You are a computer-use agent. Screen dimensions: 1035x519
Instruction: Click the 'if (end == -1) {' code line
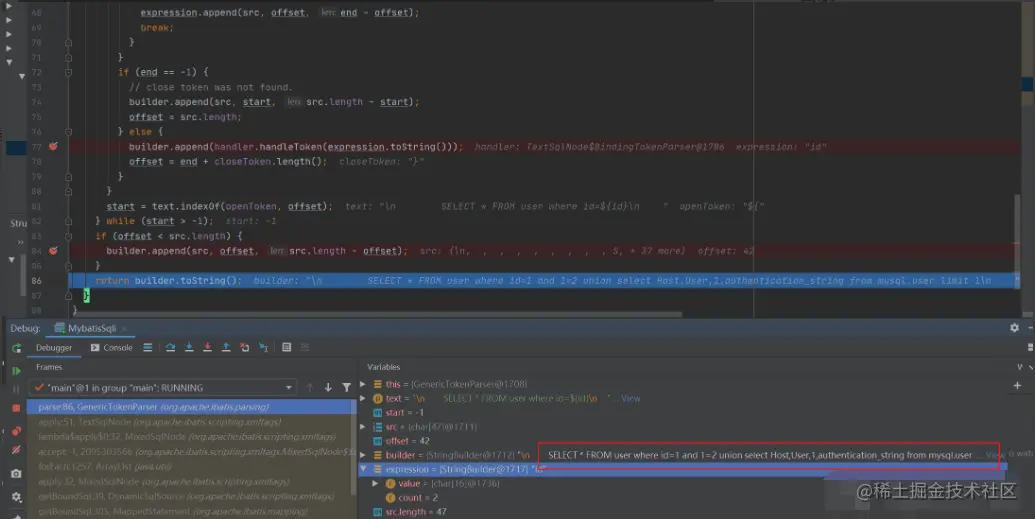pyautogui.click(x=163, y=72)
